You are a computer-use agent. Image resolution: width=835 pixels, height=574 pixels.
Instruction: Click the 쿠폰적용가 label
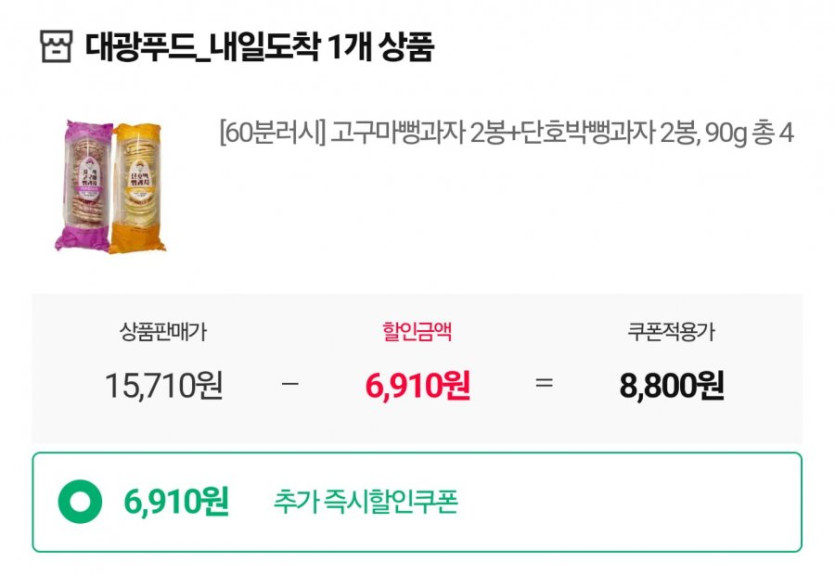671,333
